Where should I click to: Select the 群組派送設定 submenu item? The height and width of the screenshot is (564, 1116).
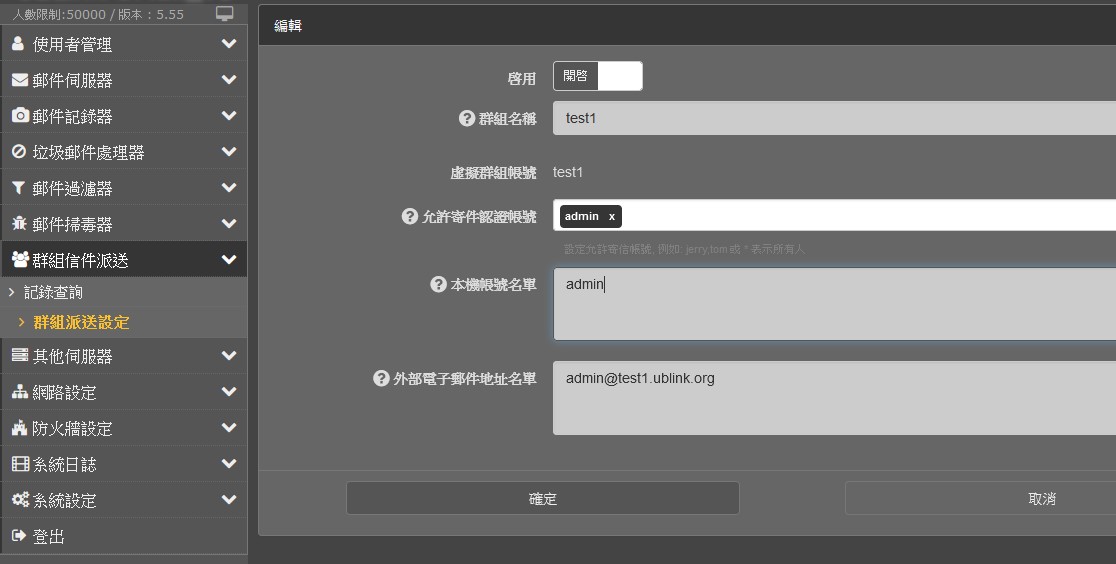tap(81, 322)
